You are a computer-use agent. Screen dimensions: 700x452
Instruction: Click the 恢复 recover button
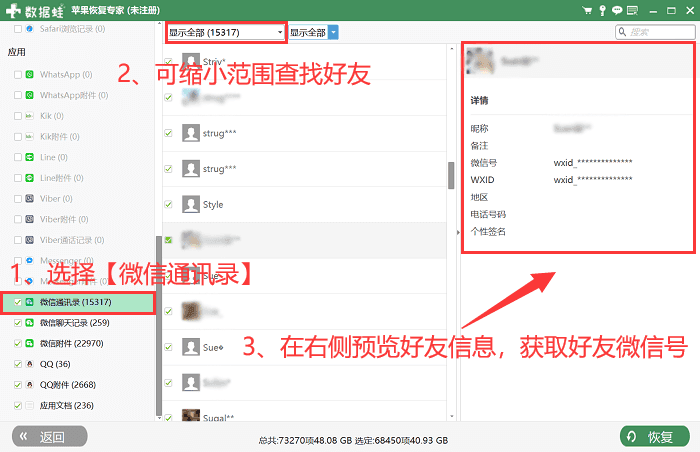pyautogui.click(x=654, y=436)
